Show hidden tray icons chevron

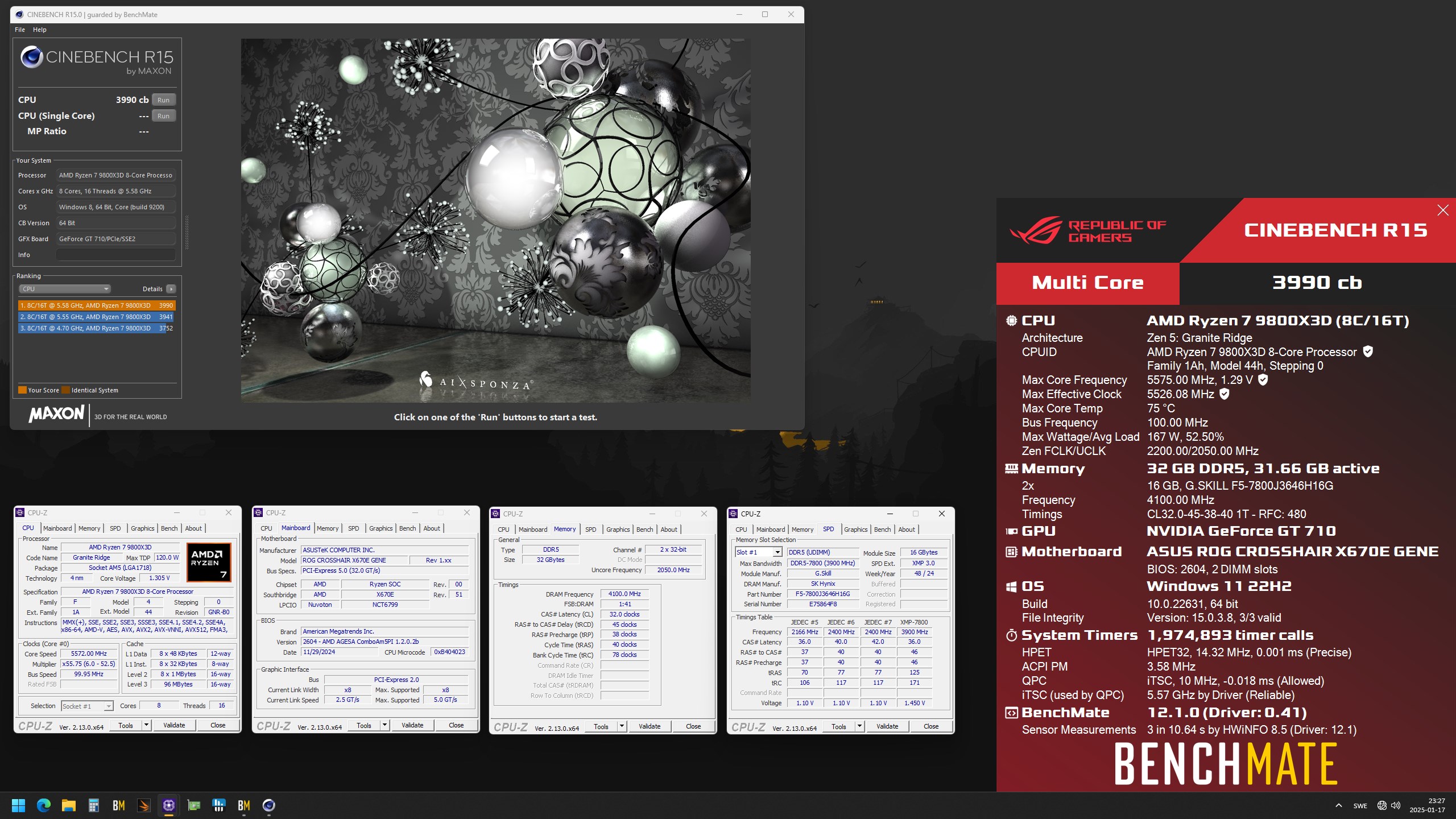click(x=1339, y=805)
